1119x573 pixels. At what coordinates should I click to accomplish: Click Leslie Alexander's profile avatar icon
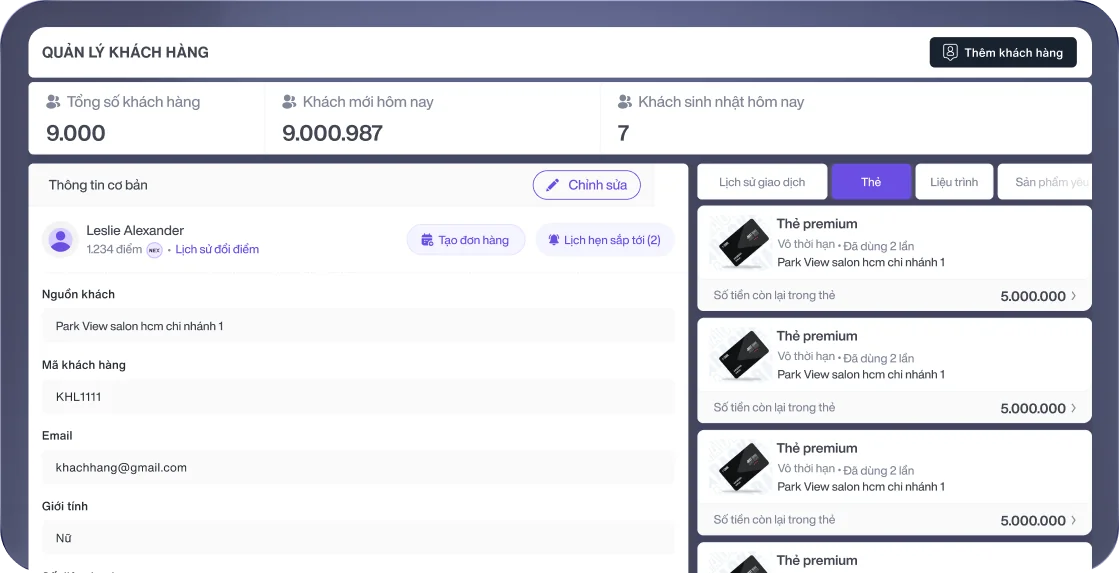(x=61, y=240)
